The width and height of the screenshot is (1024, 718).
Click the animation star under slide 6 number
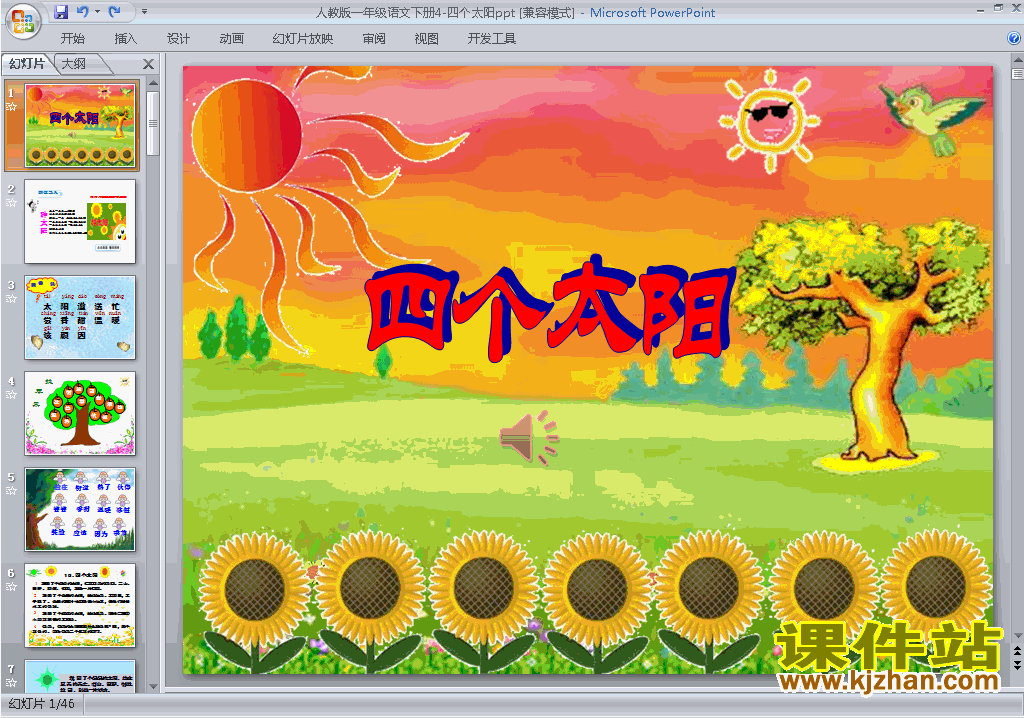[11, 587]
